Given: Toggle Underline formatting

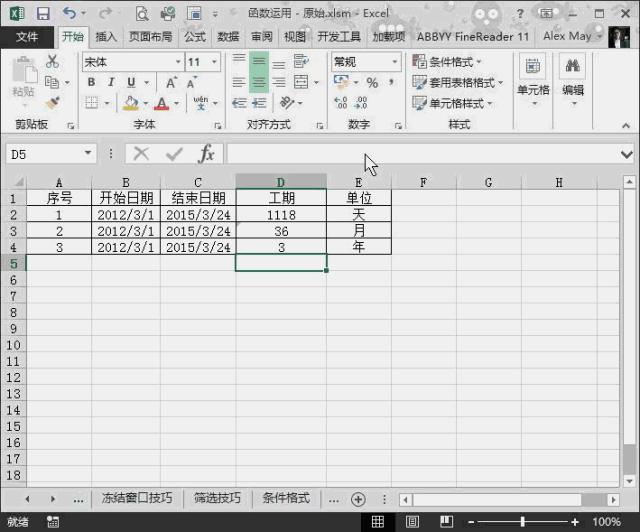Looking at the screenshot, I should point(131,82).
